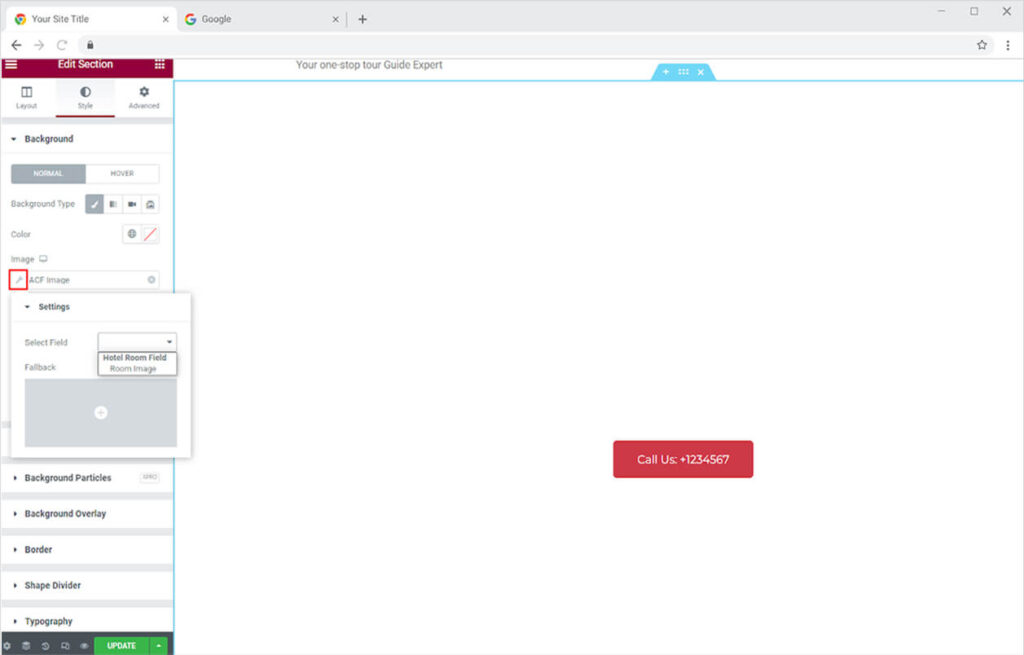Image resolution: width=1024 pixels, height=655 pixels.
Task: Expand the Background Overlay section
Action: (x=65, y=514)
